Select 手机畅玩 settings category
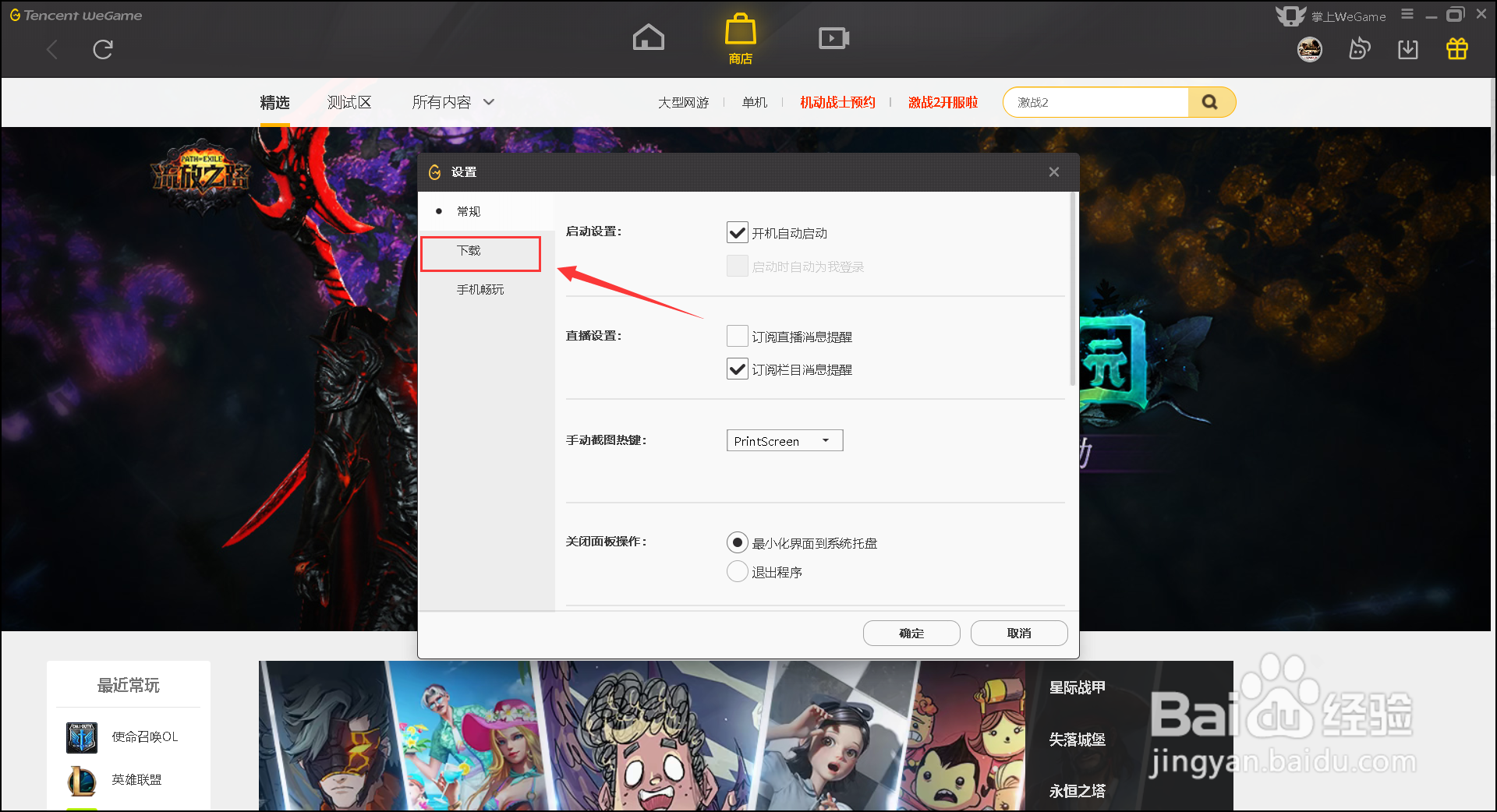The image size is (1497, 812). click(487, 289)
